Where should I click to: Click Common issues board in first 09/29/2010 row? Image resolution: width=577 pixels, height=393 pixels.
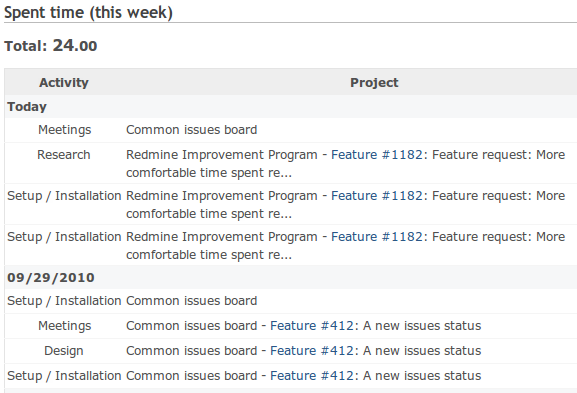click(x=191, y=301)
